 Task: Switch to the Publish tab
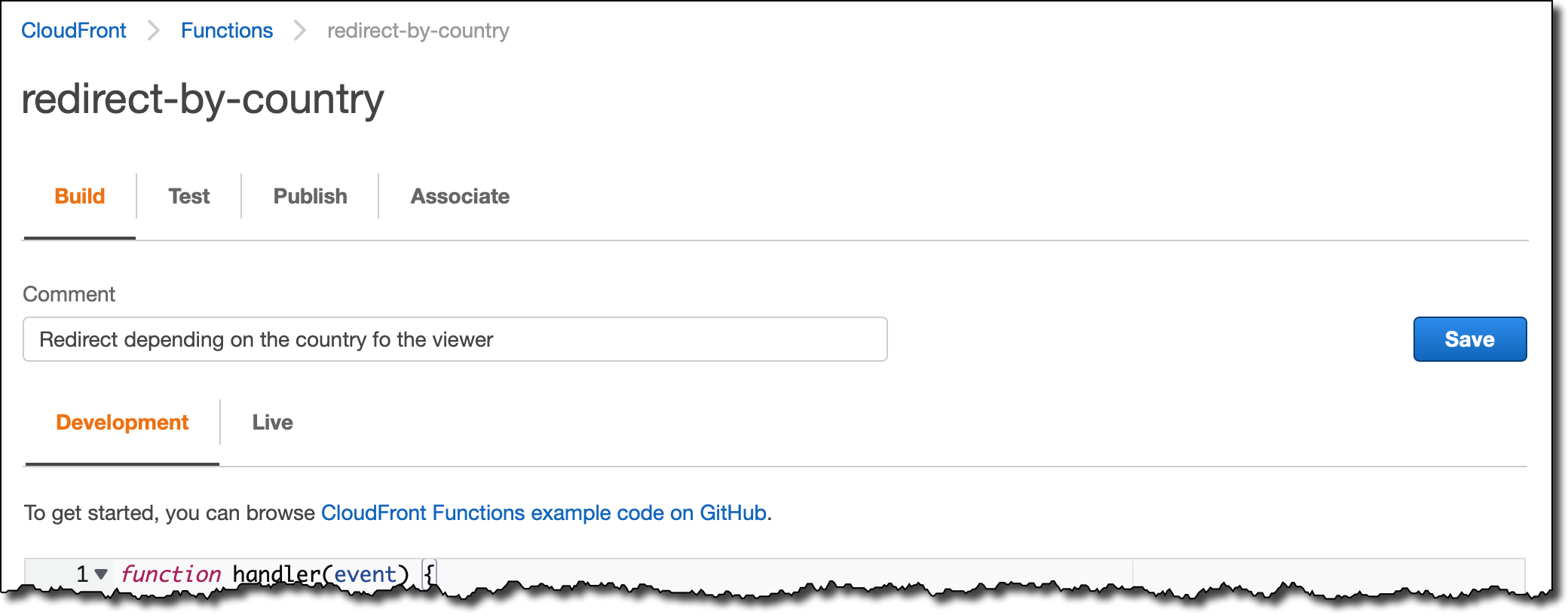[311, 197]
